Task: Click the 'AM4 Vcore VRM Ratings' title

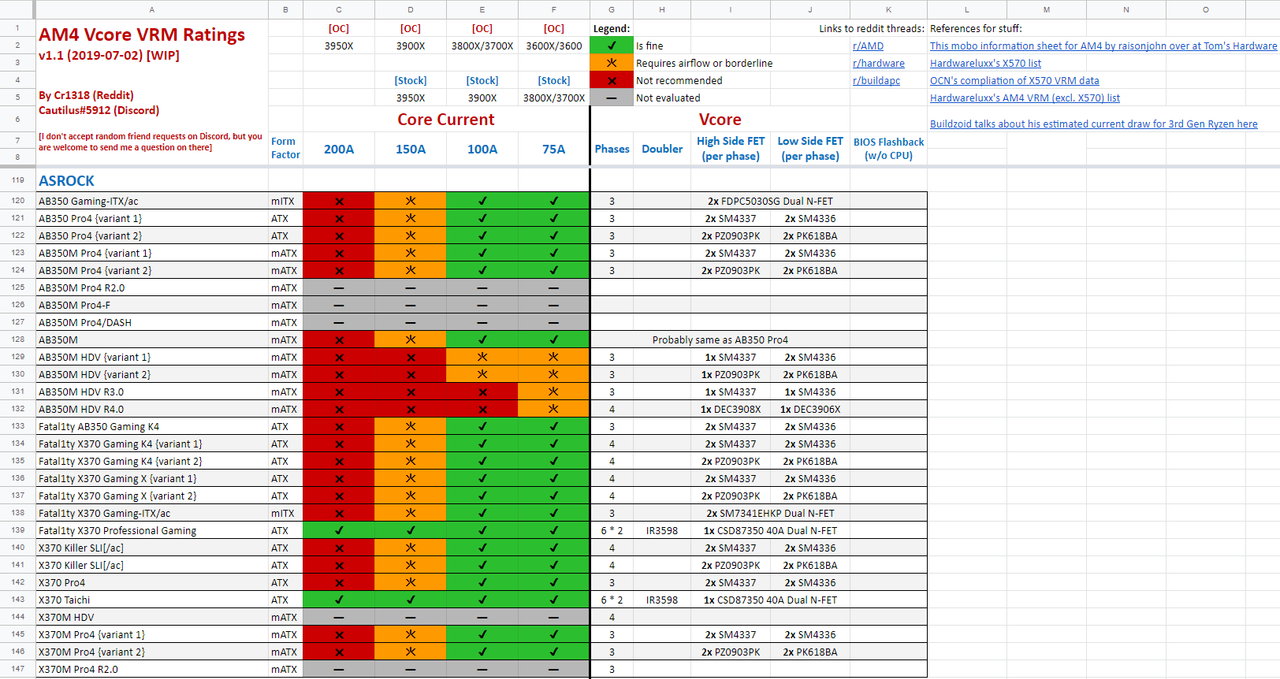Action: coord(141,34)
